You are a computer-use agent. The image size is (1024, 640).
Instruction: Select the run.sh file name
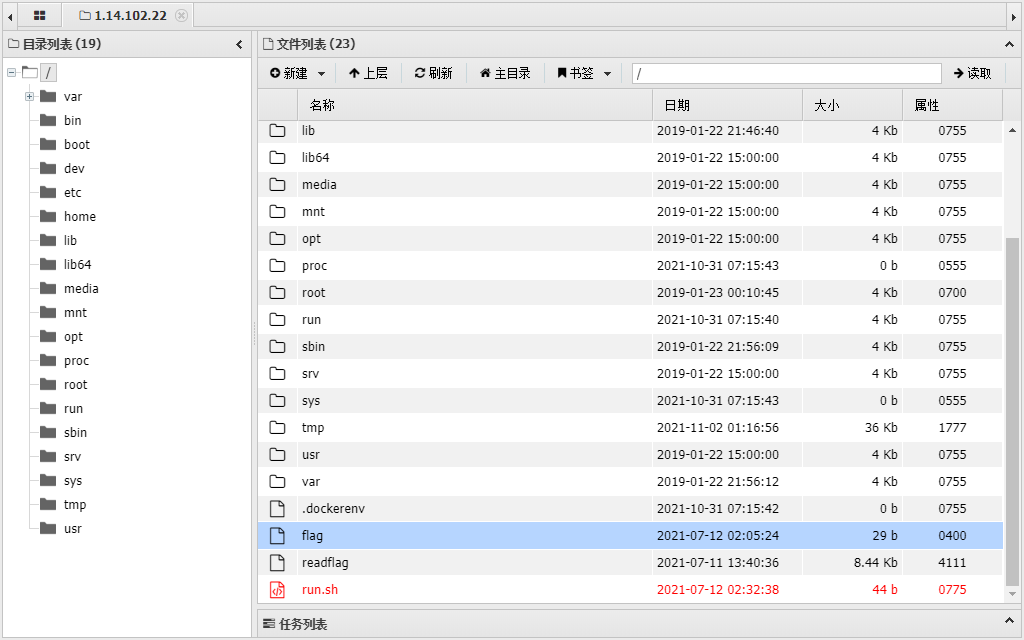[x=319, y=590]
